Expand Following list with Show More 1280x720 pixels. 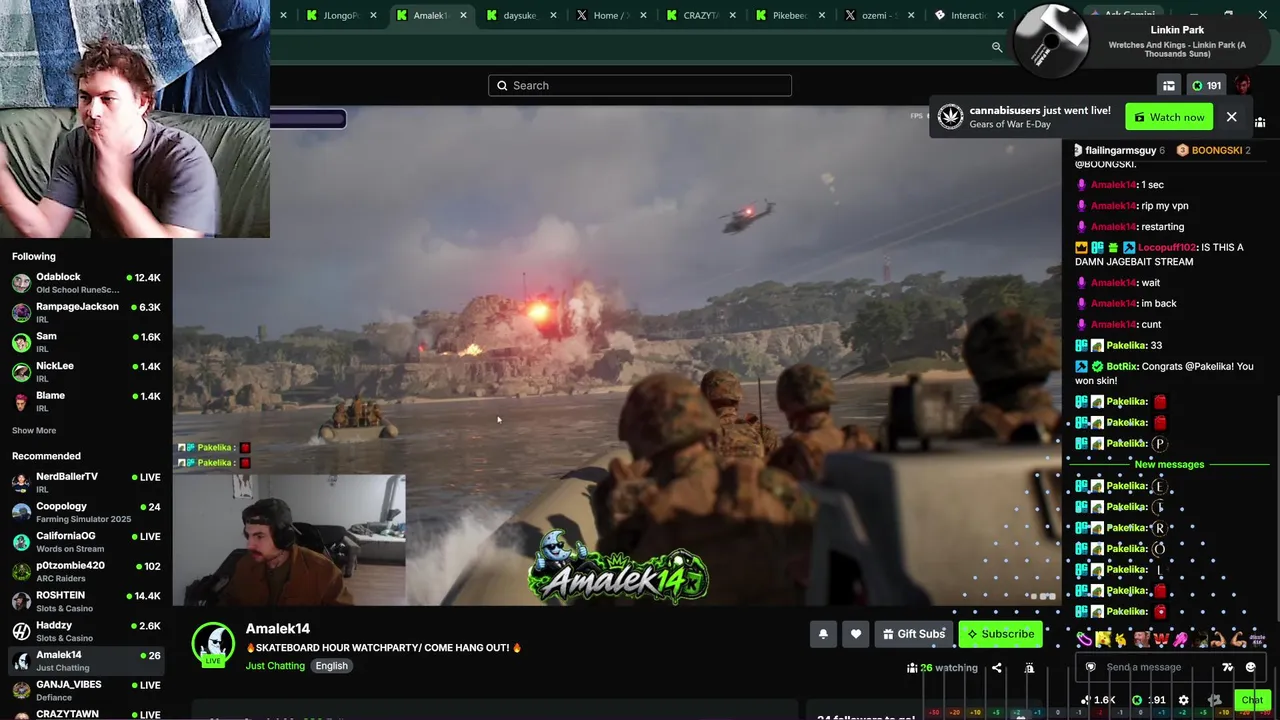click(x=34, y=430)
